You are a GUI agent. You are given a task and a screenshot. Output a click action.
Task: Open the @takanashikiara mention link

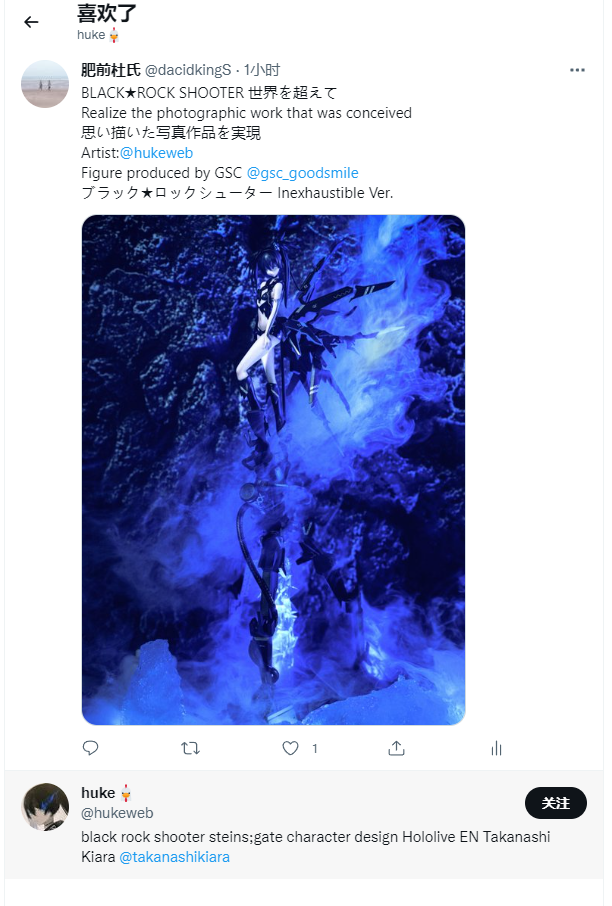(x=175, y=857)
